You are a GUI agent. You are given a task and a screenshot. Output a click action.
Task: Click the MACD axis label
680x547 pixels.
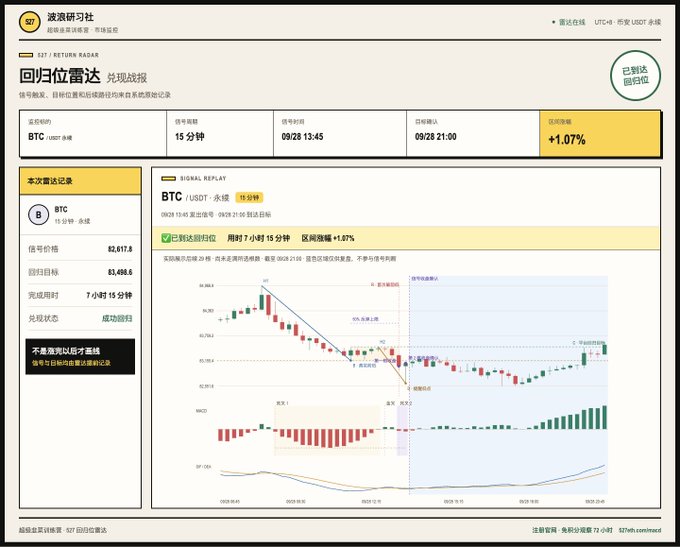pos(201,410)
